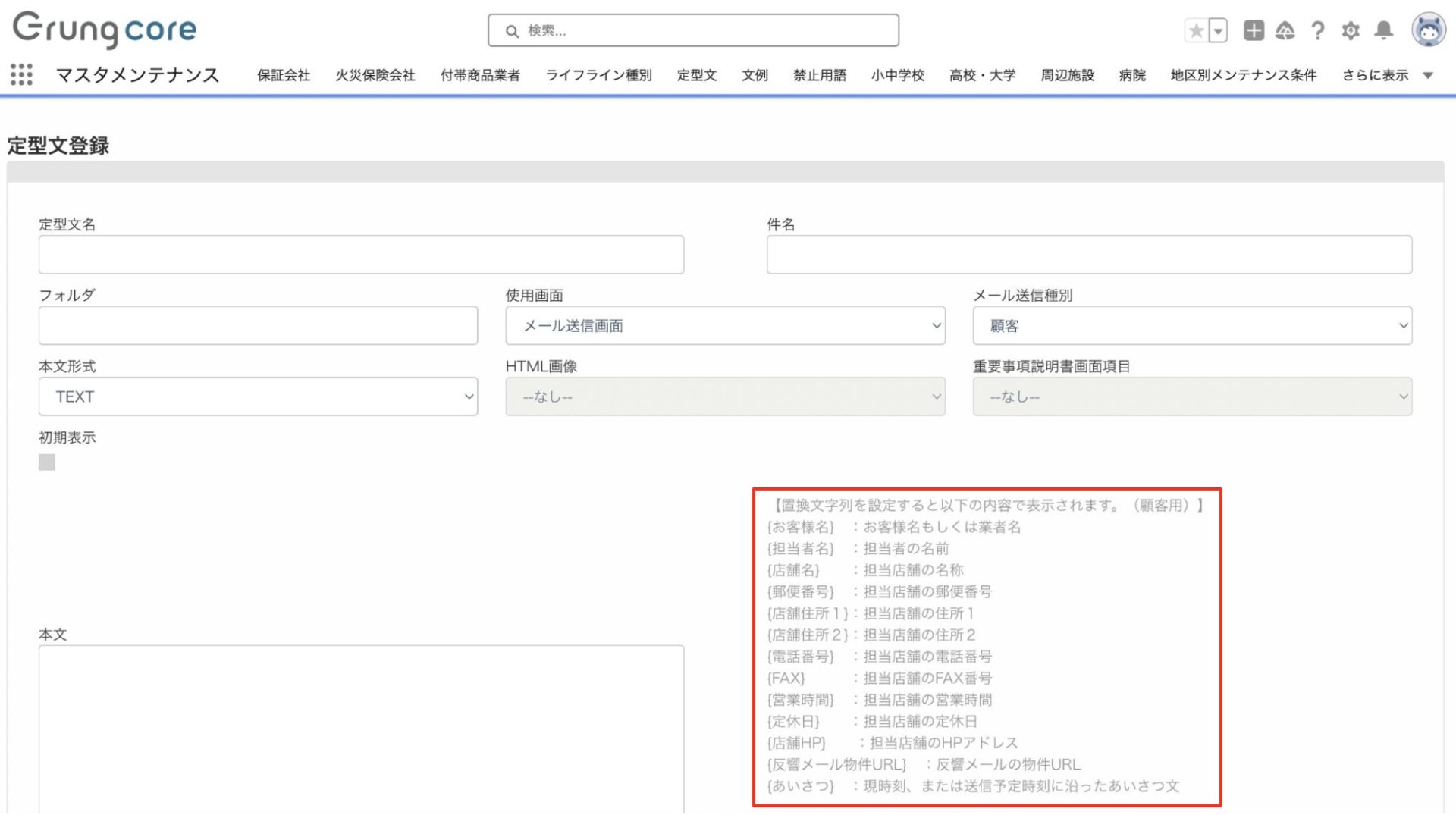1456x815 pixels.
Task: Open the 保証会社 tab
Action: [284, 75]
